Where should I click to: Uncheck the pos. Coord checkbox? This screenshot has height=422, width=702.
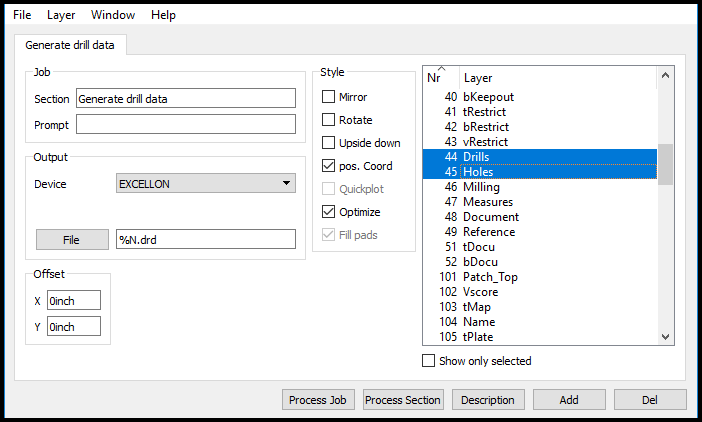(329, 166)
